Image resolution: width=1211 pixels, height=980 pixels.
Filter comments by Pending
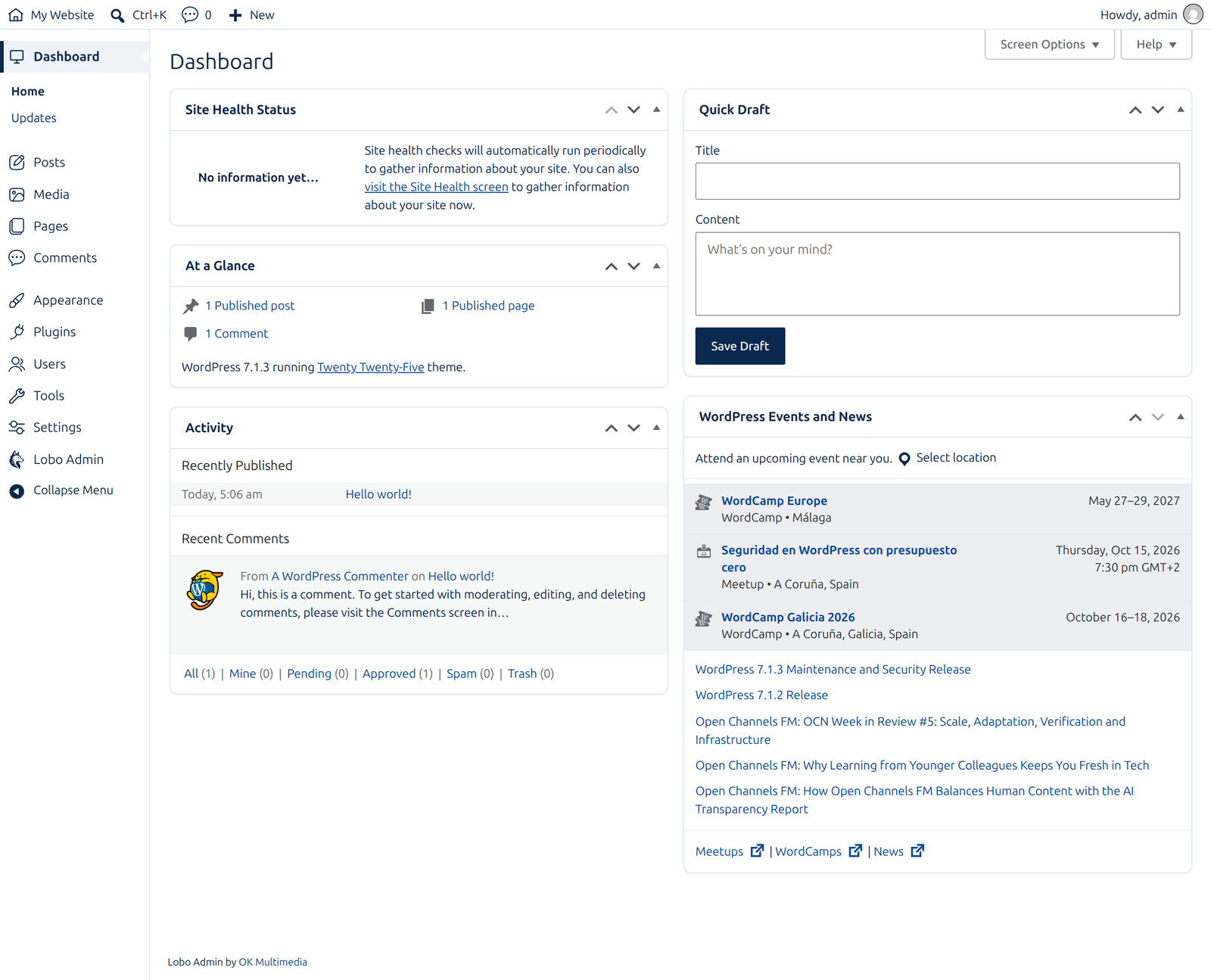point(309,674)
